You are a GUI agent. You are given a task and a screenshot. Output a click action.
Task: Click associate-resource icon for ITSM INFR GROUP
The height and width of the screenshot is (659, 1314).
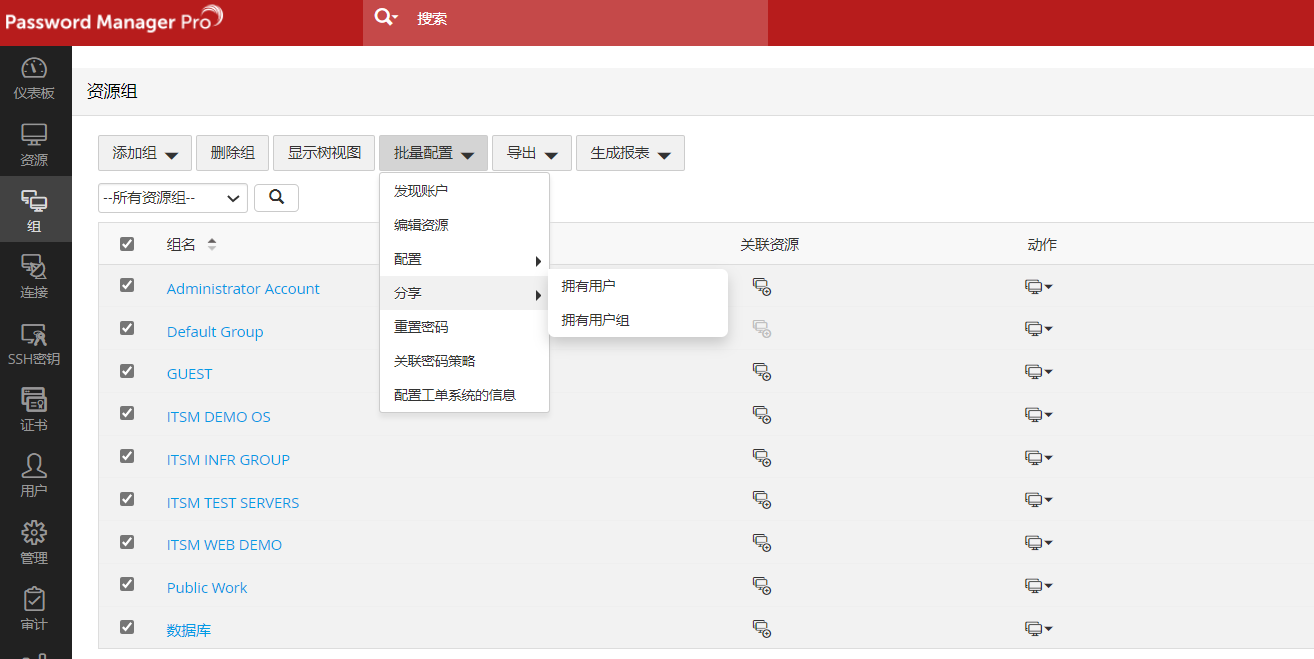click(x=761, y=458)
